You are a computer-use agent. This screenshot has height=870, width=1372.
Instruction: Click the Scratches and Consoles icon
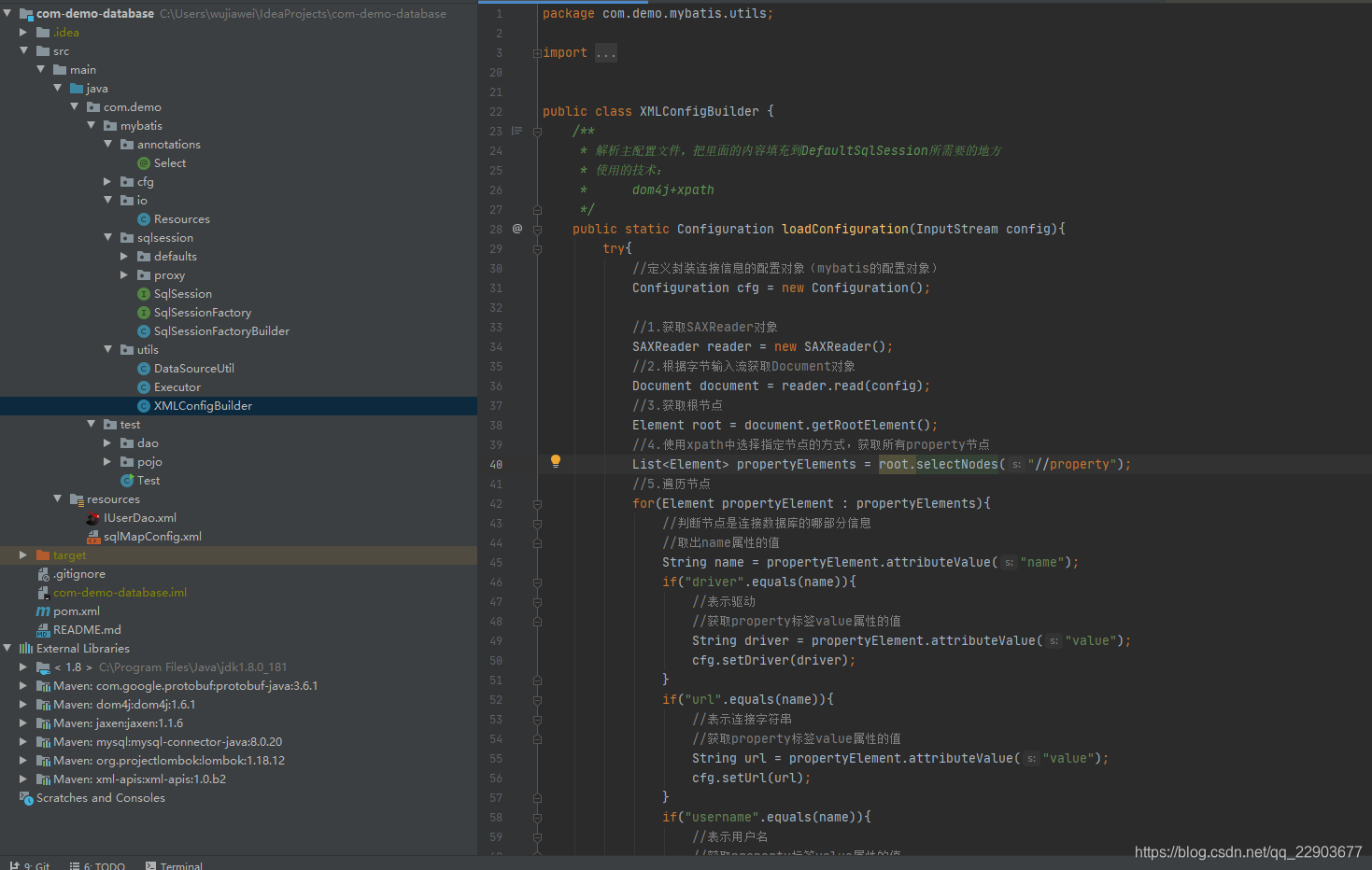26,798
